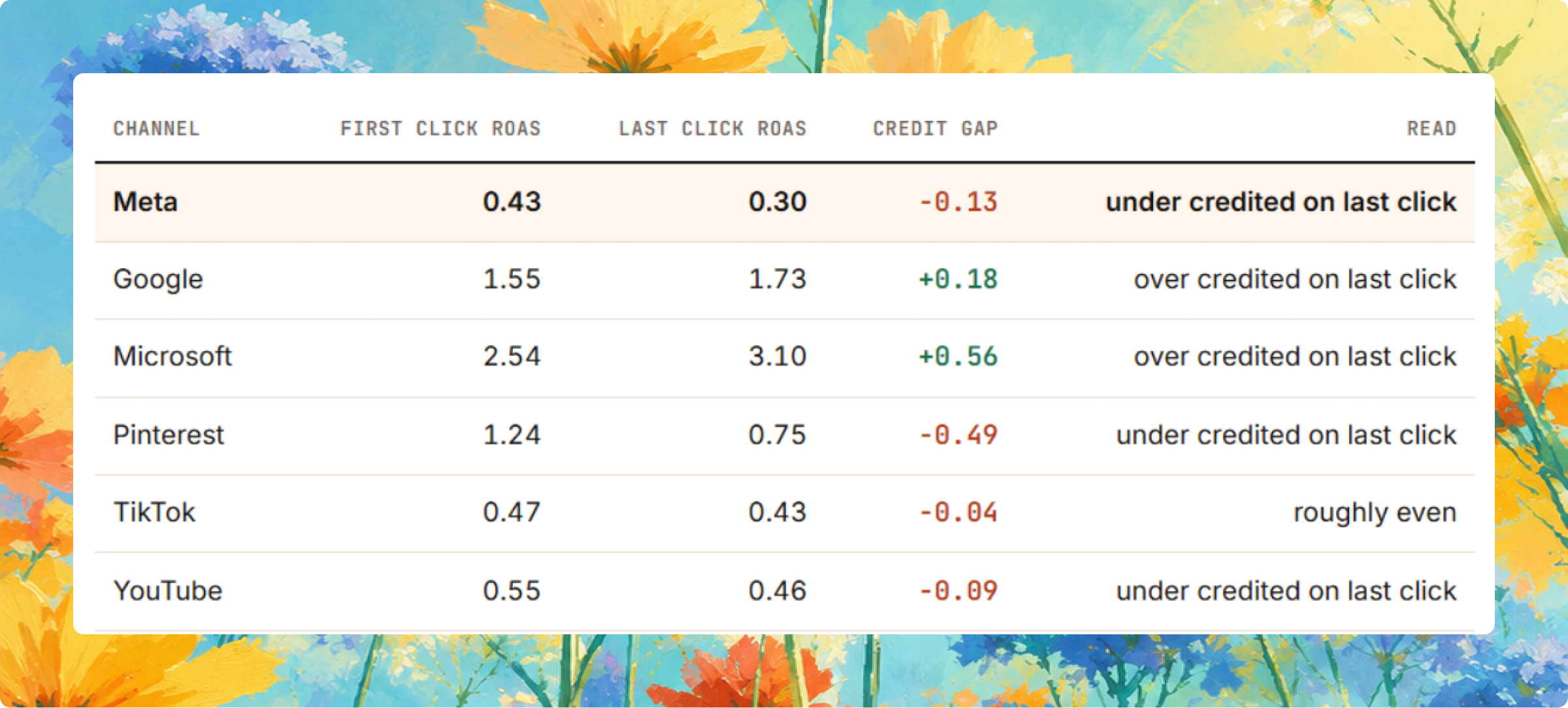Click Meta last click ROAS 0.30
Viewport: 1568px width, 708px height.
778,202
